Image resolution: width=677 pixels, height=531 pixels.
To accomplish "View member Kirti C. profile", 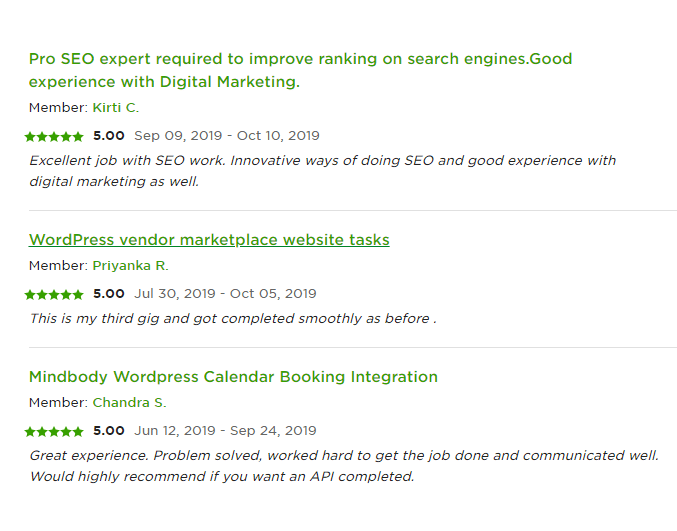I will (116, 107).
